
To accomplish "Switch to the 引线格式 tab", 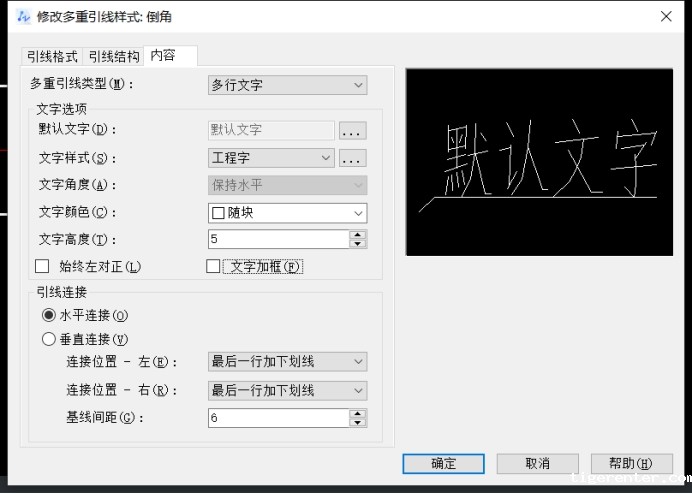I will [52, 57].
